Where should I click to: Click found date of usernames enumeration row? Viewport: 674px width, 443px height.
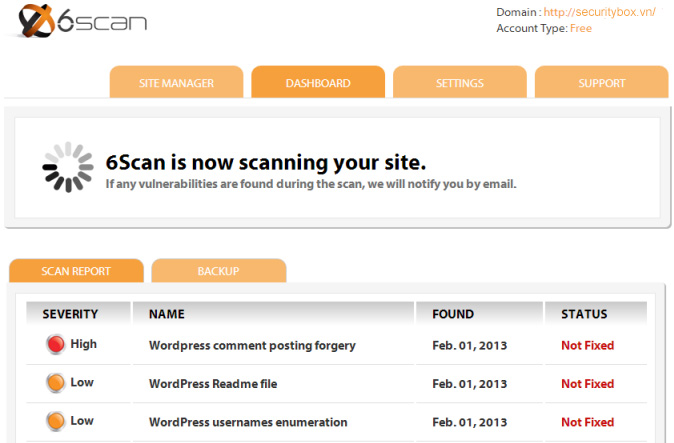click(x=470, y=422)
